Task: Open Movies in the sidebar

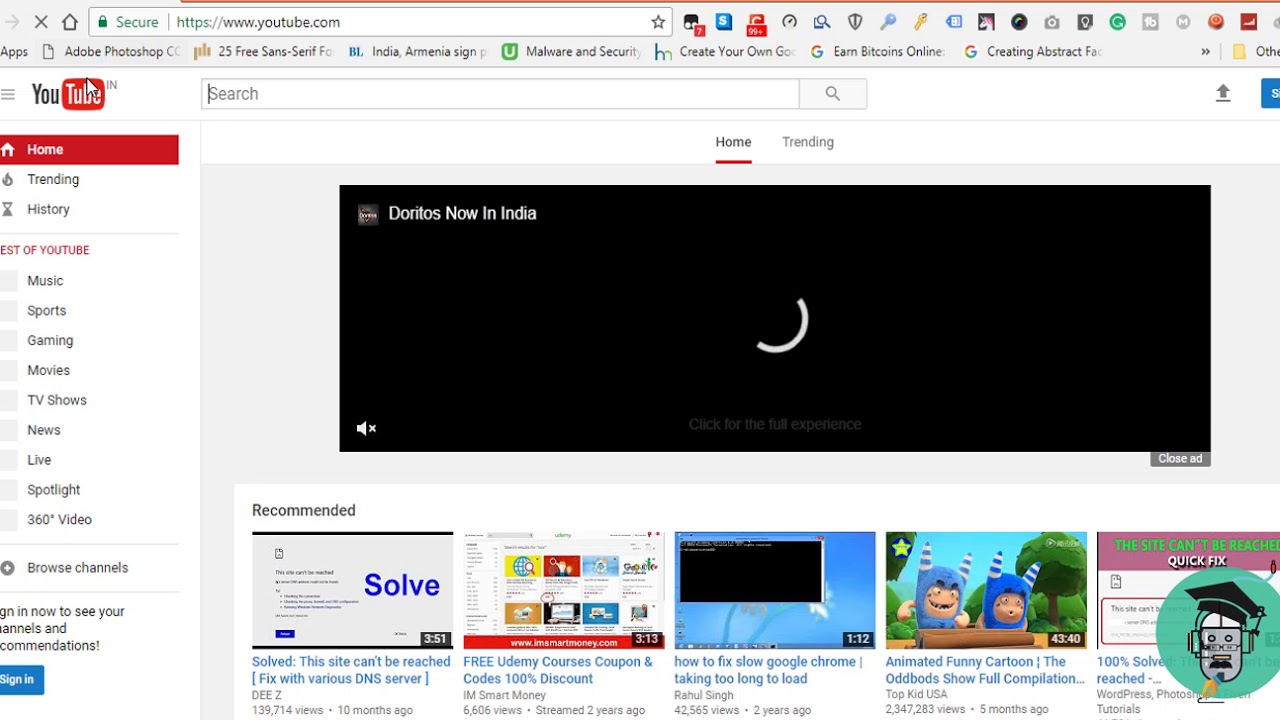Action: (x=48, y=370)
